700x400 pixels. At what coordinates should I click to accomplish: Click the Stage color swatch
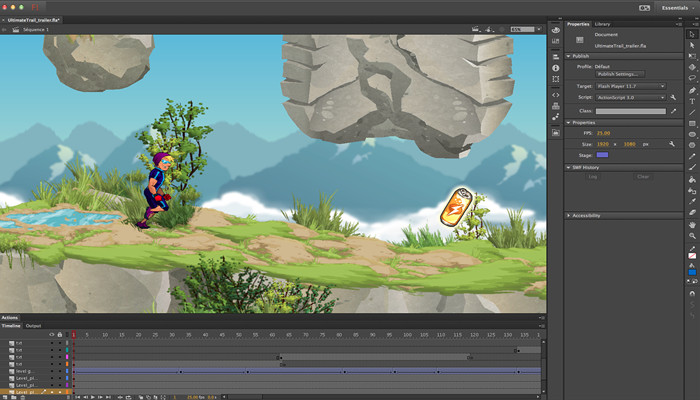602,155
